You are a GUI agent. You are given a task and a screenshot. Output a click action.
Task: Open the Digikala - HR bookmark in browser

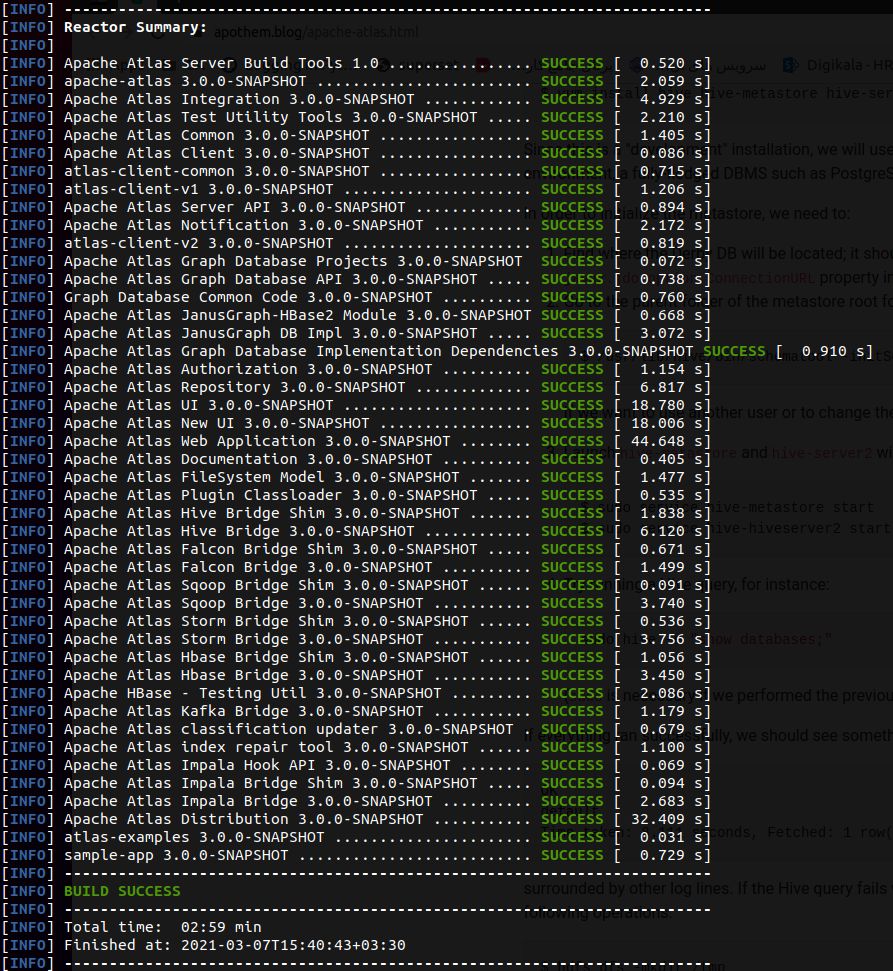click(838, 65)
